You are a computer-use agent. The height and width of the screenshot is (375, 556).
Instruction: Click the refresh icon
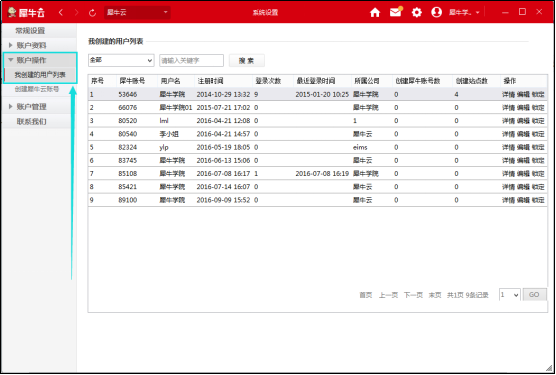click(x=93, y=13)
